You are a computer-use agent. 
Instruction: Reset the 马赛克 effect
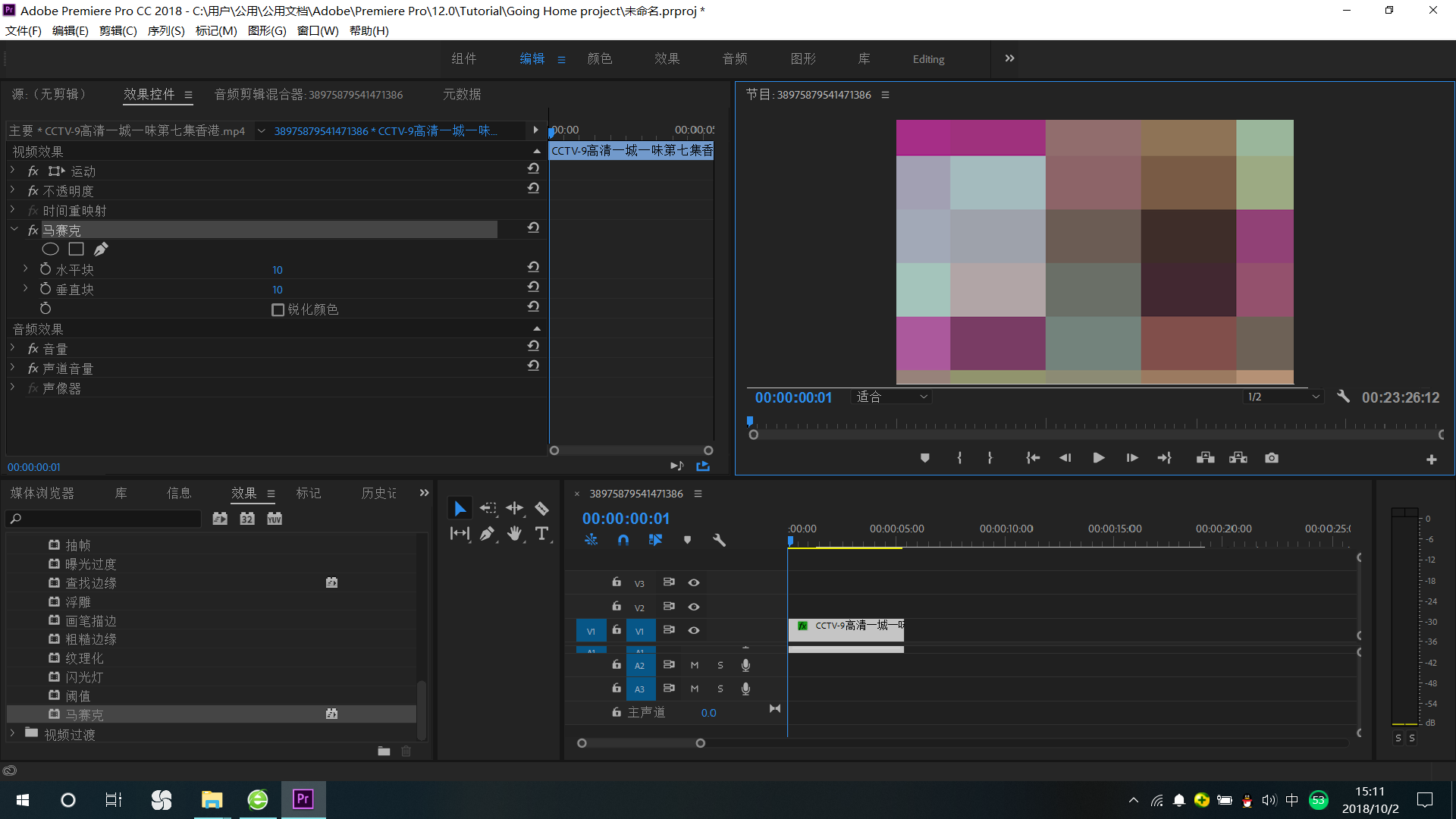coord(533,227)
